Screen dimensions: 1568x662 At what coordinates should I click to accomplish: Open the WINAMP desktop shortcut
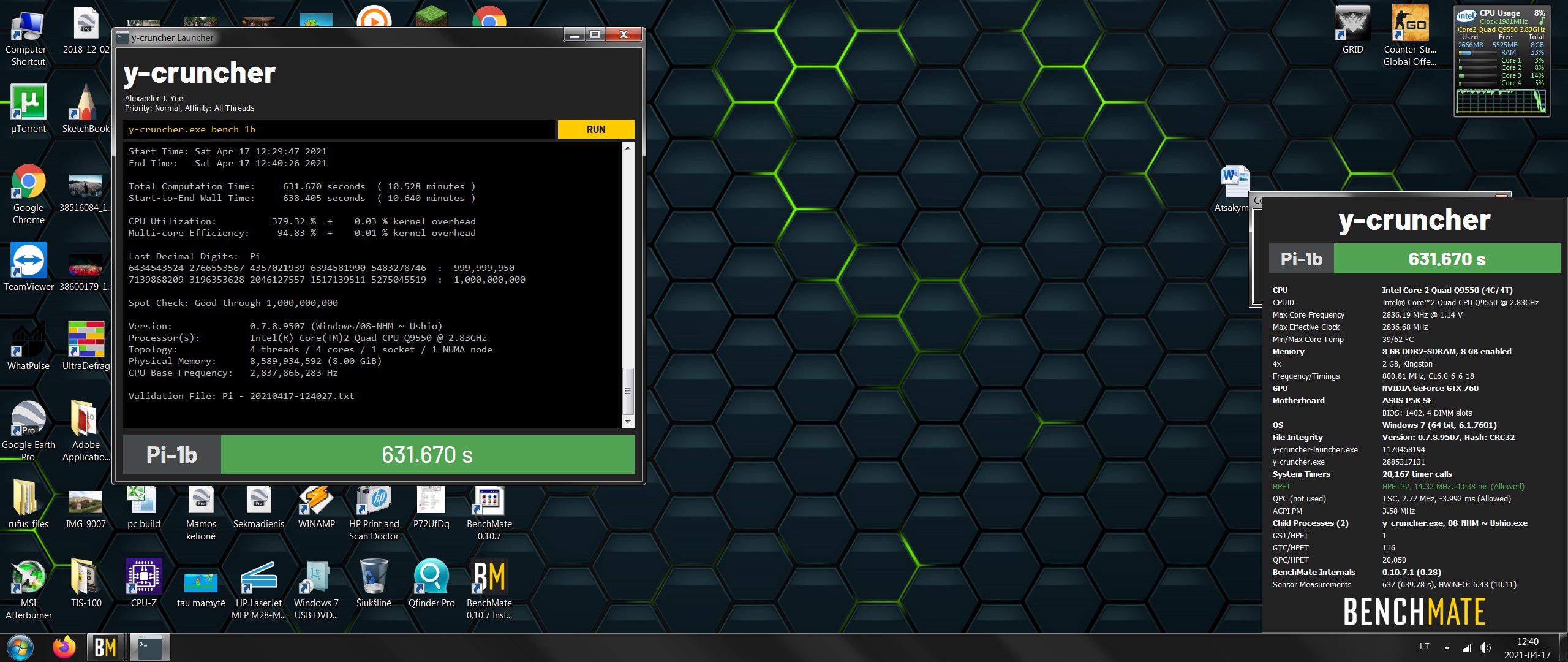click(316, 506)
